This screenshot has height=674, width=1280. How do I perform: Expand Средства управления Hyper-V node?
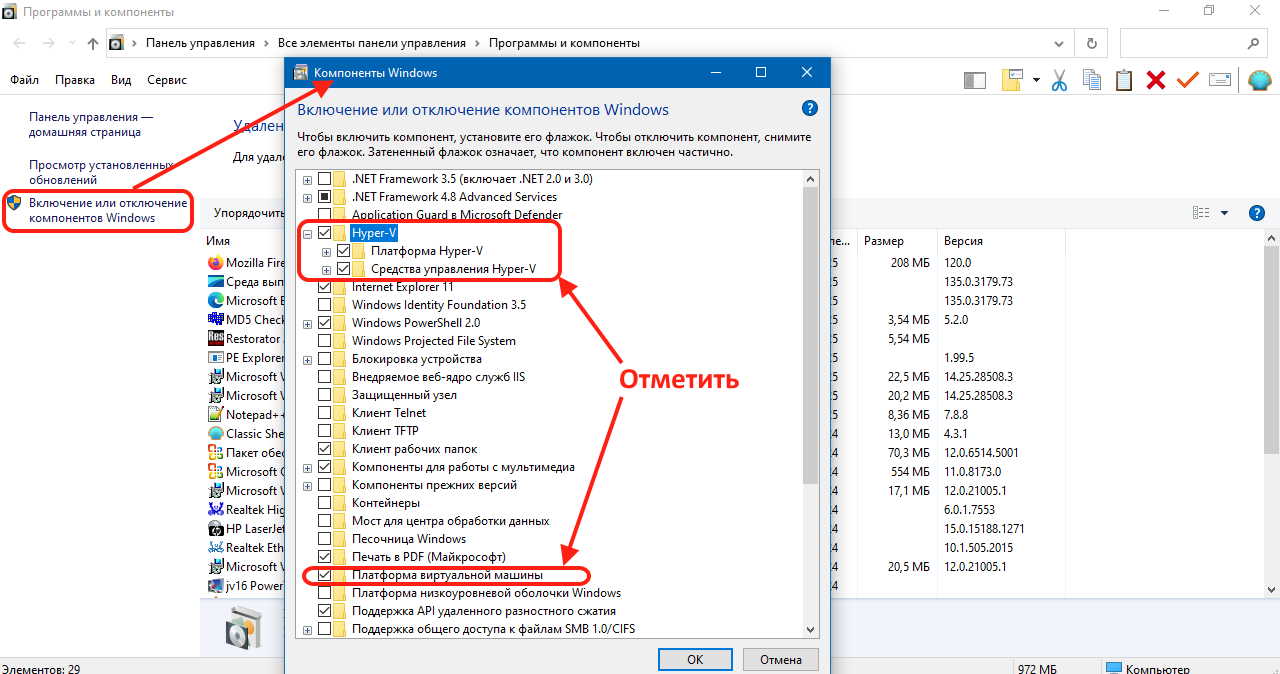click(326, 269)
